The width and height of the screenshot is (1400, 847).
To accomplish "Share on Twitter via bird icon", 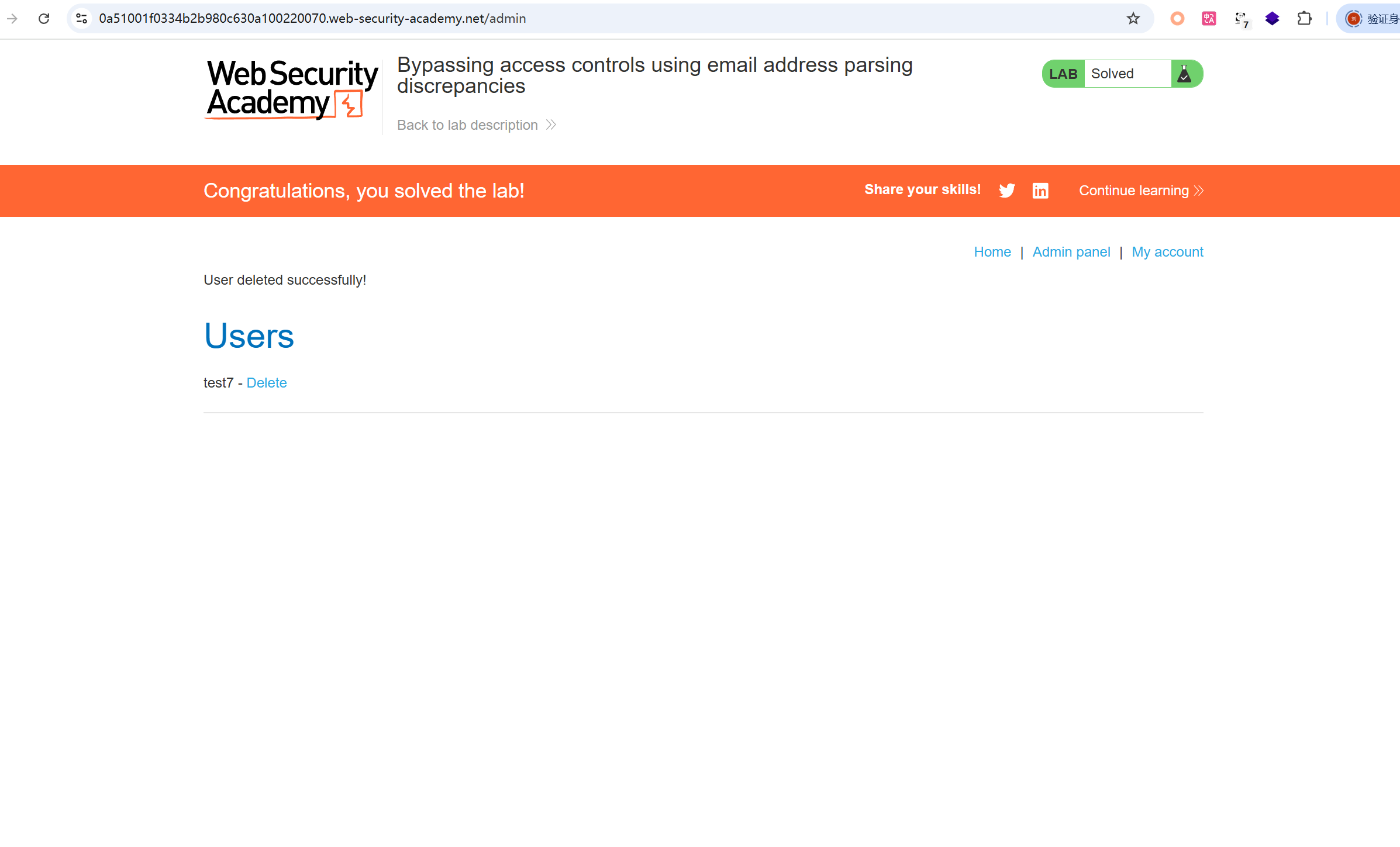I will click(1006, 191).
